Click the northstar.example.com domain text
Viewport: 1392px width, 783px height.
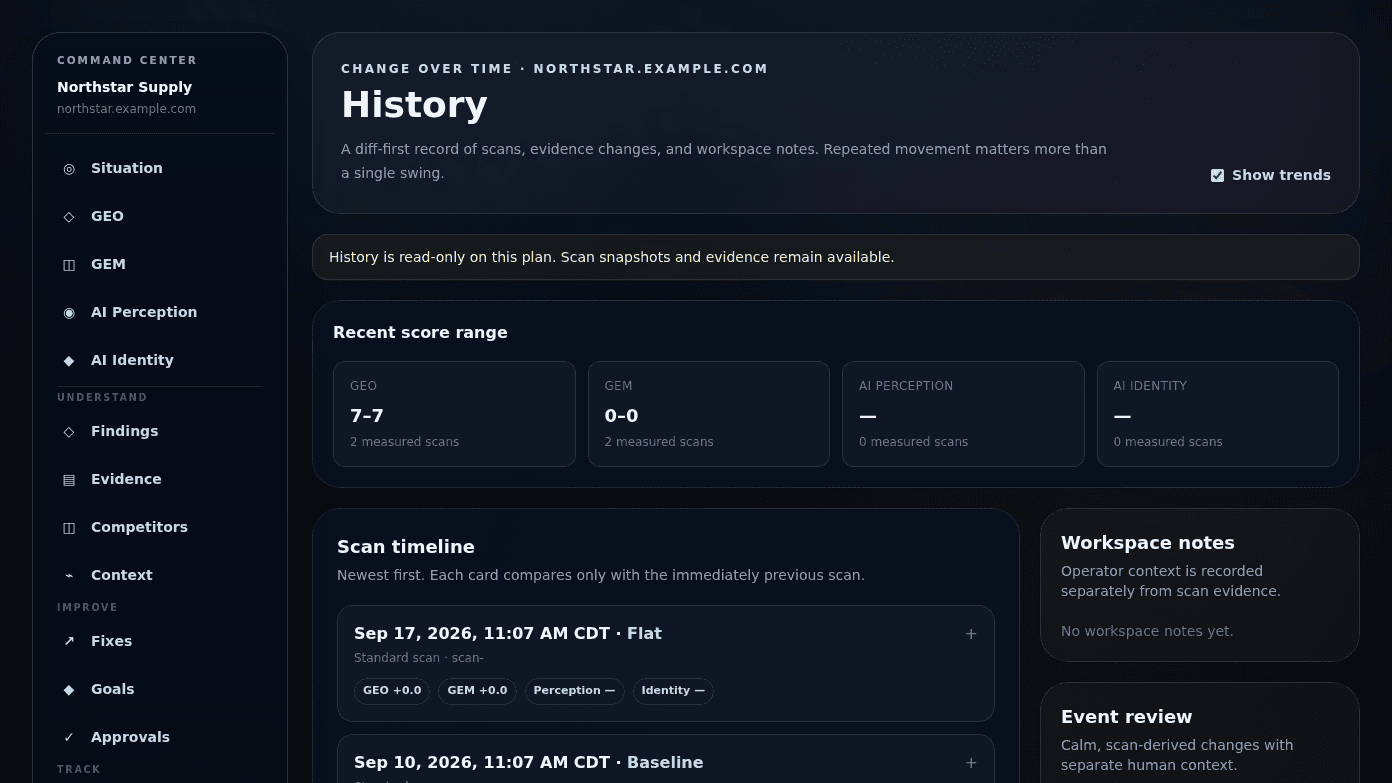click(x=126, y=109)
